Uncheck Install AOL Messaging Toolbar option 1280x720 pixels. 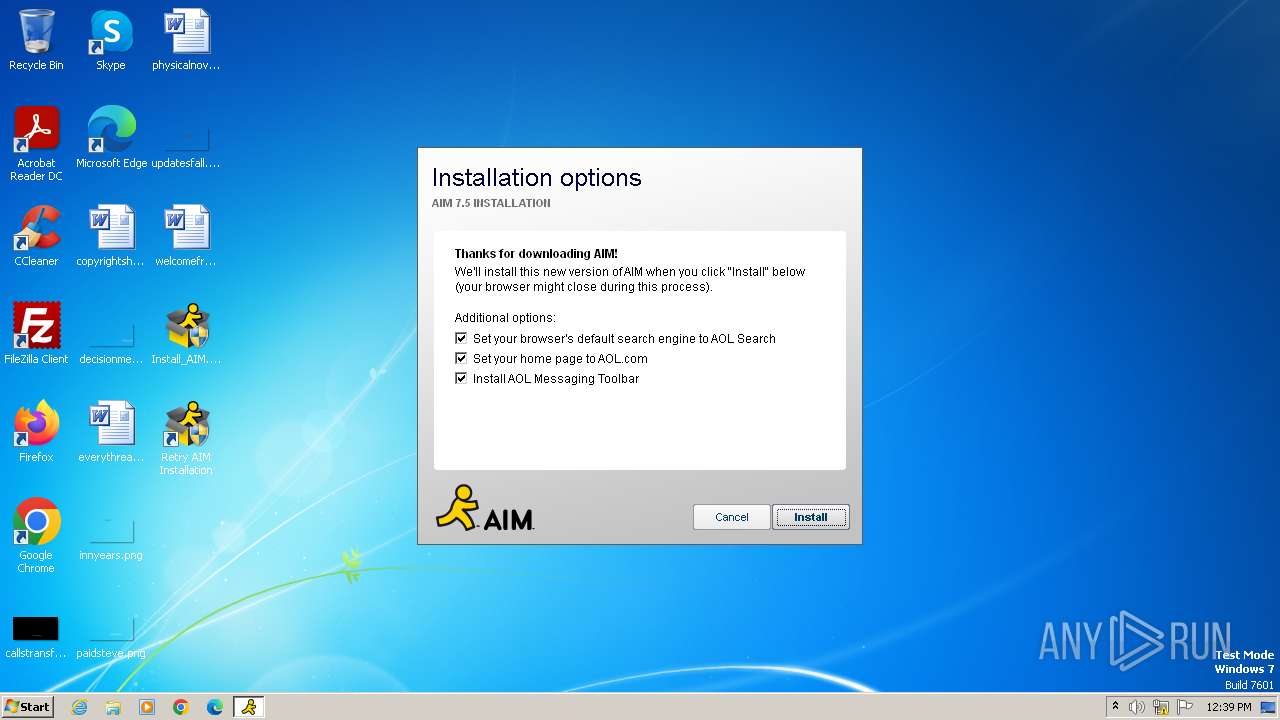click(461, 378)
